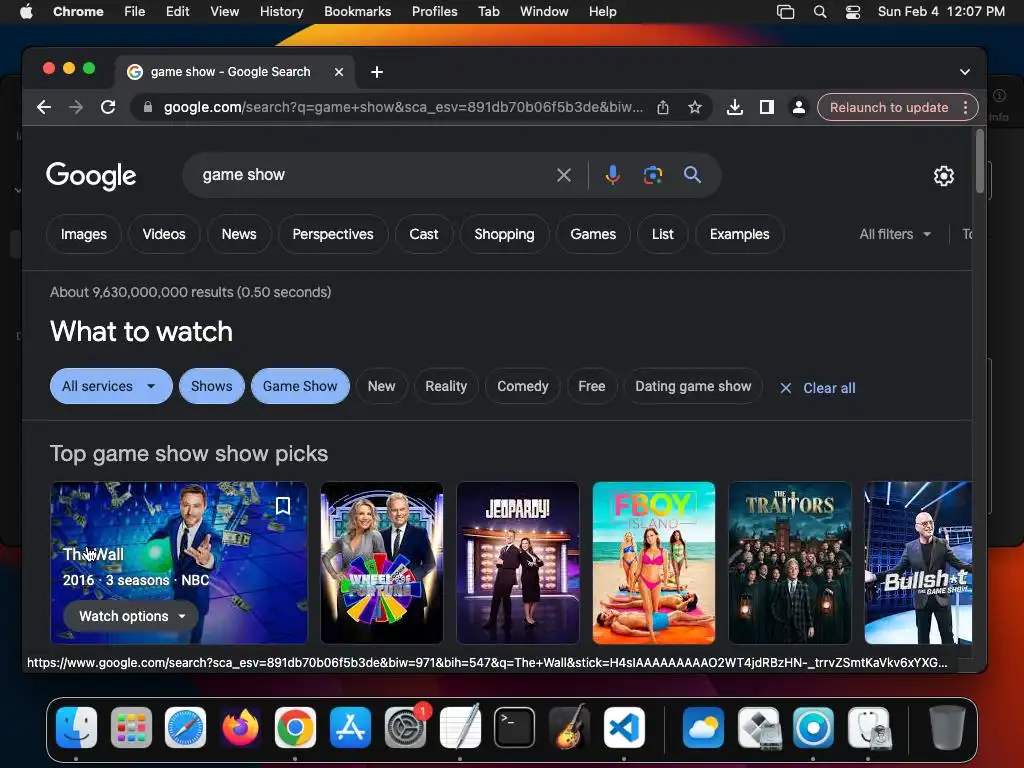Click the Chrome forward arrow

point(76,107)
